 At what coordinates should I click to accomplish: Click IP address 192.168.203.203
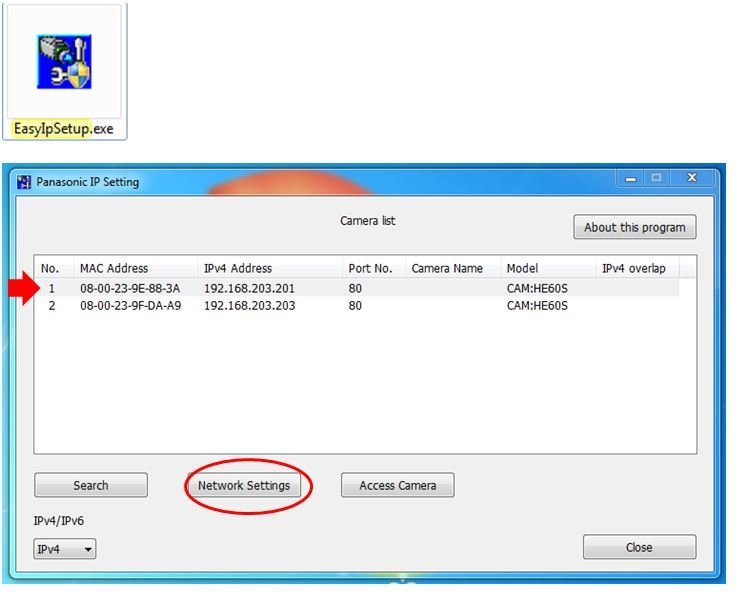click(249, 306)
